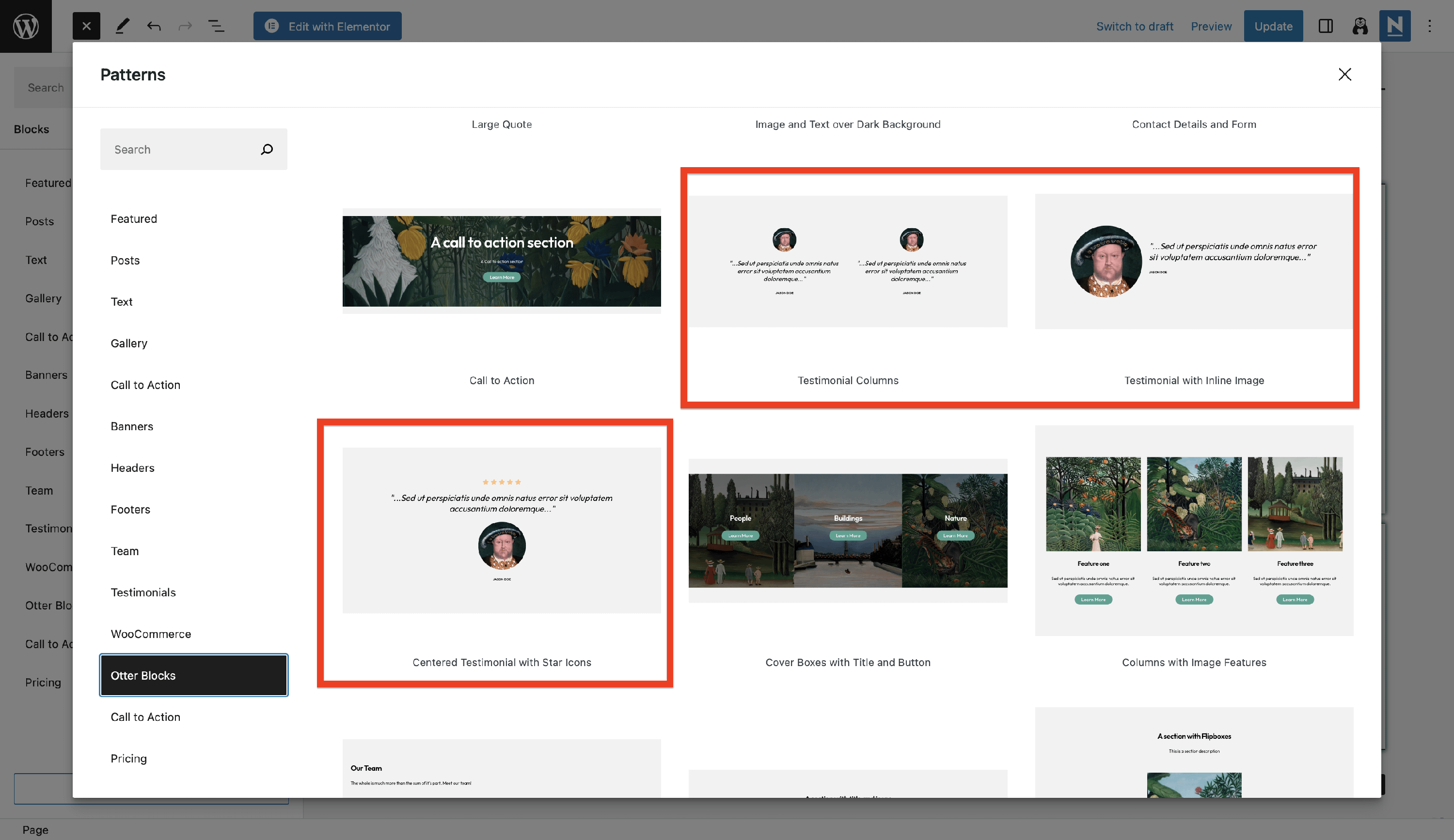Open the Otter Blocks icon in top bar
This screenshot has width=1454, height=840.
(x=1360, y=26)
